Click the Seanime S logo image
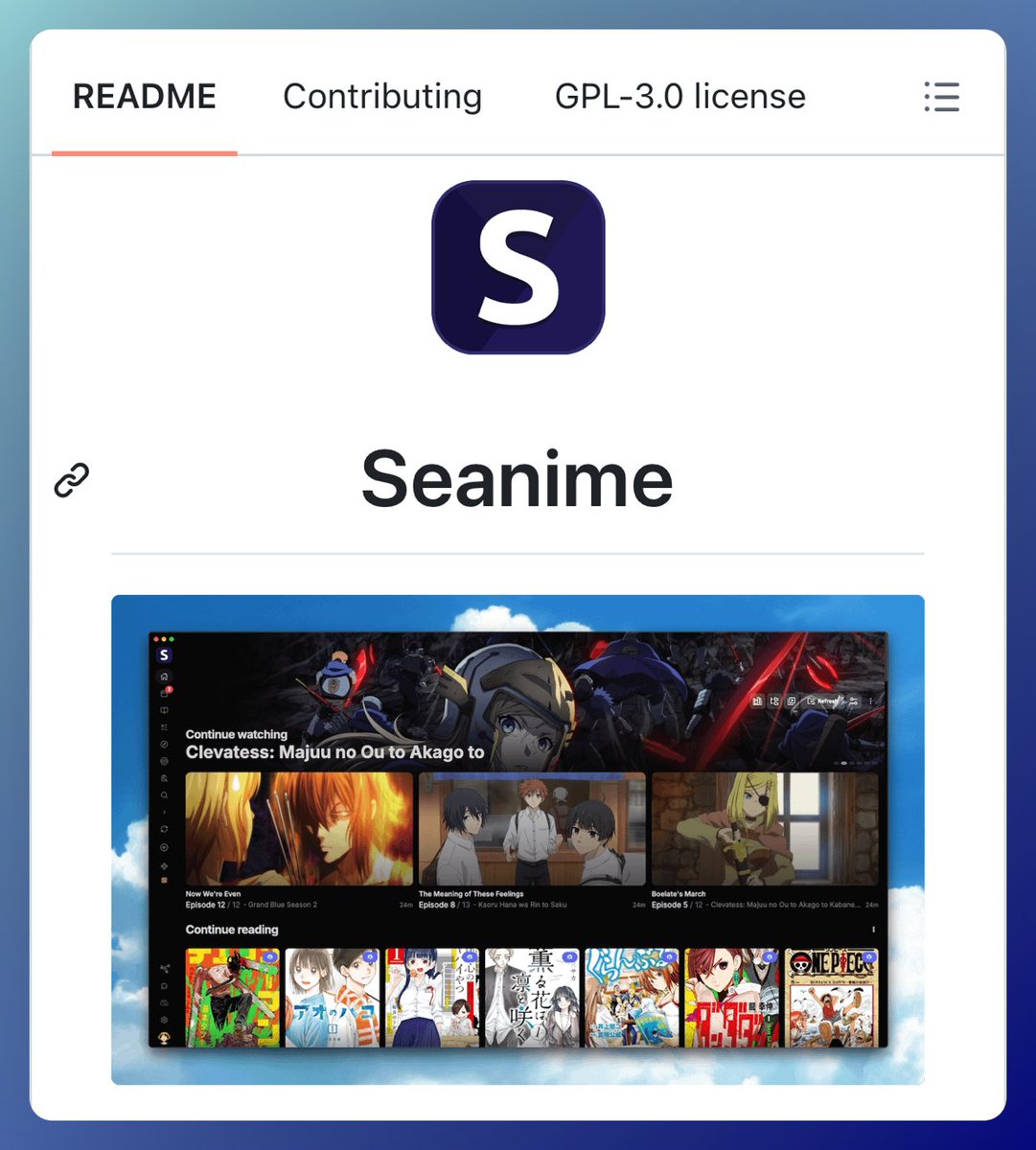The width and height of the screenshot is (1036, 1150). coord(518,267)
